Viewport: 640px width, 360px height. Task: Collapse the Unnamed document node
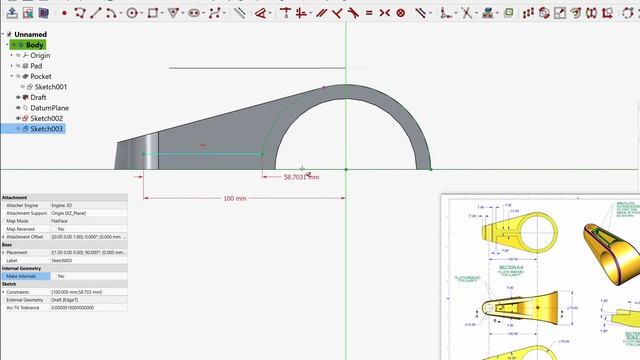coord(3,34)
